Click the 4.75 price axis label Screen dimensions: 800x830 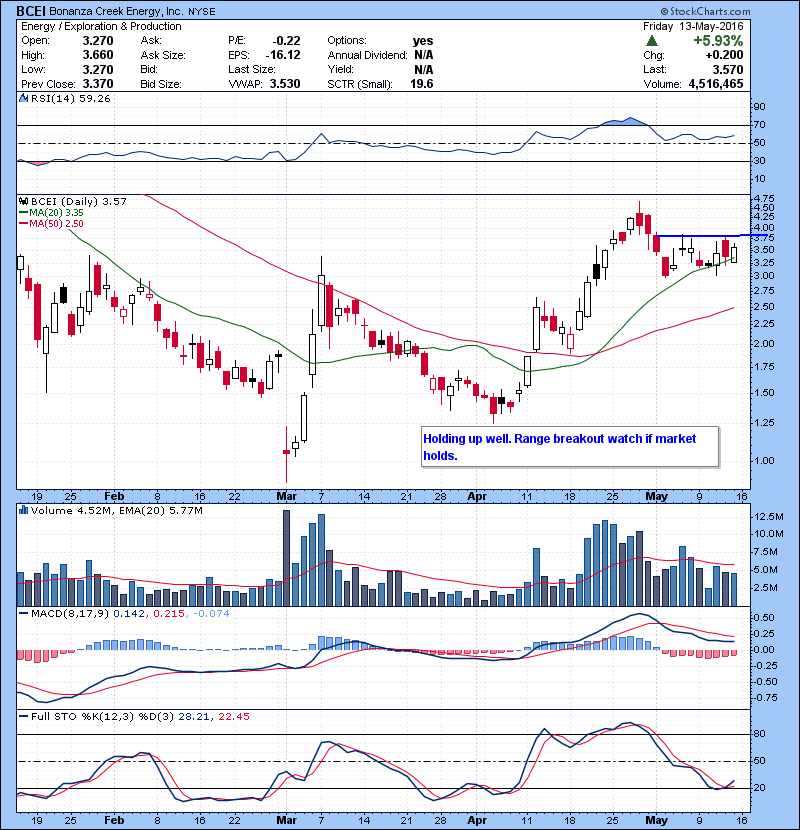click(x=763, y=199)
